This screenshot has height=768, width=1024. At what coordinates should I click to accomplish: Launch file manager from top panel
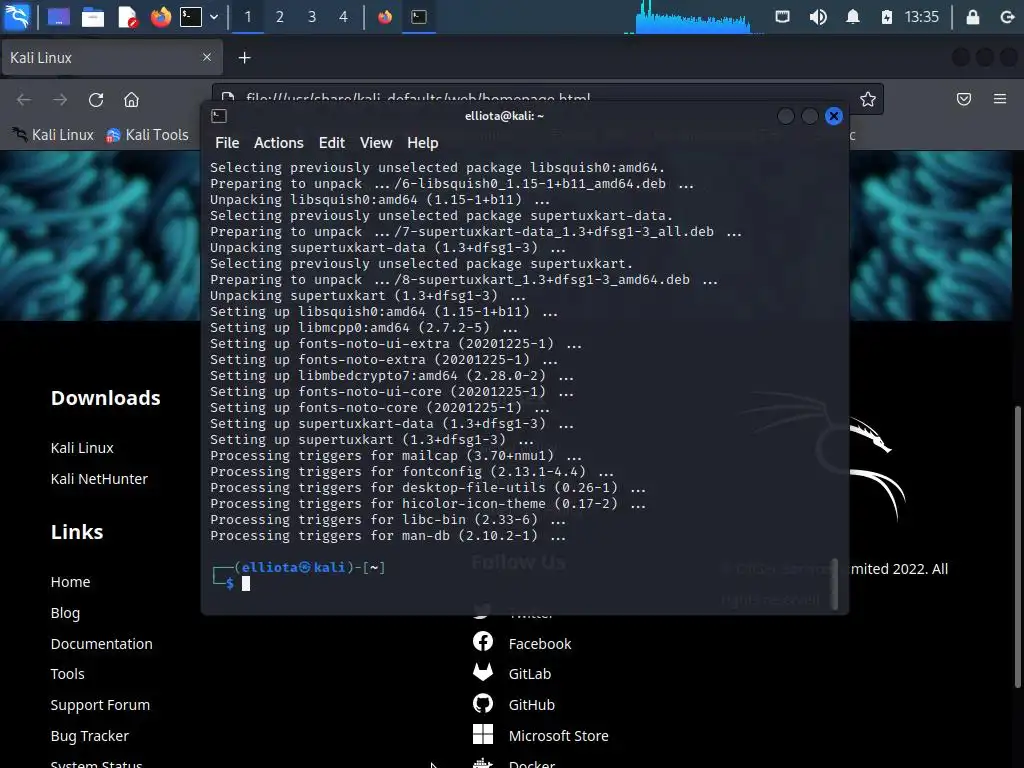(93, 16)
